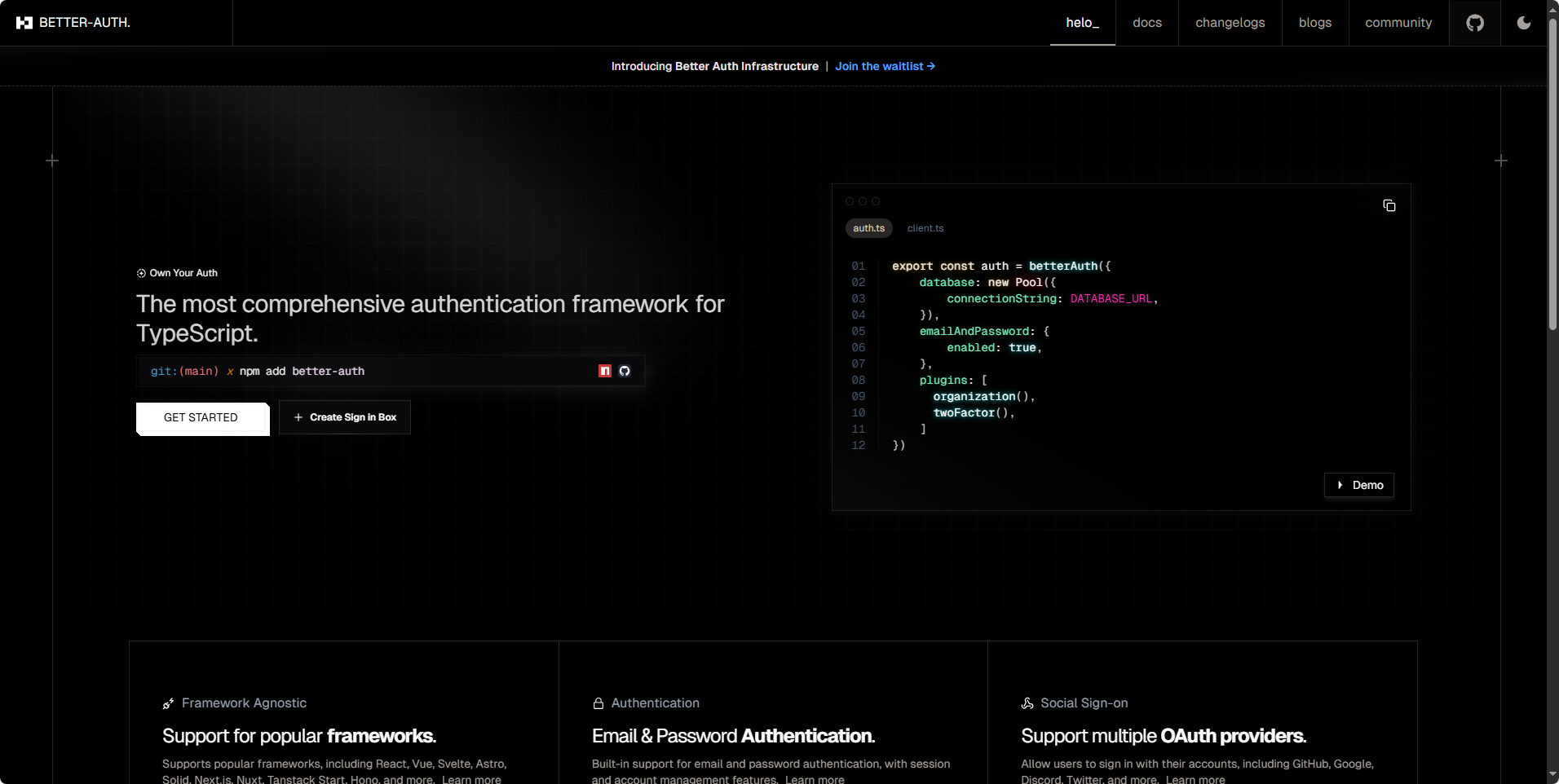Click the Support for popular frameworks heading
The image size is (1559, 784).
coord(299,736)
